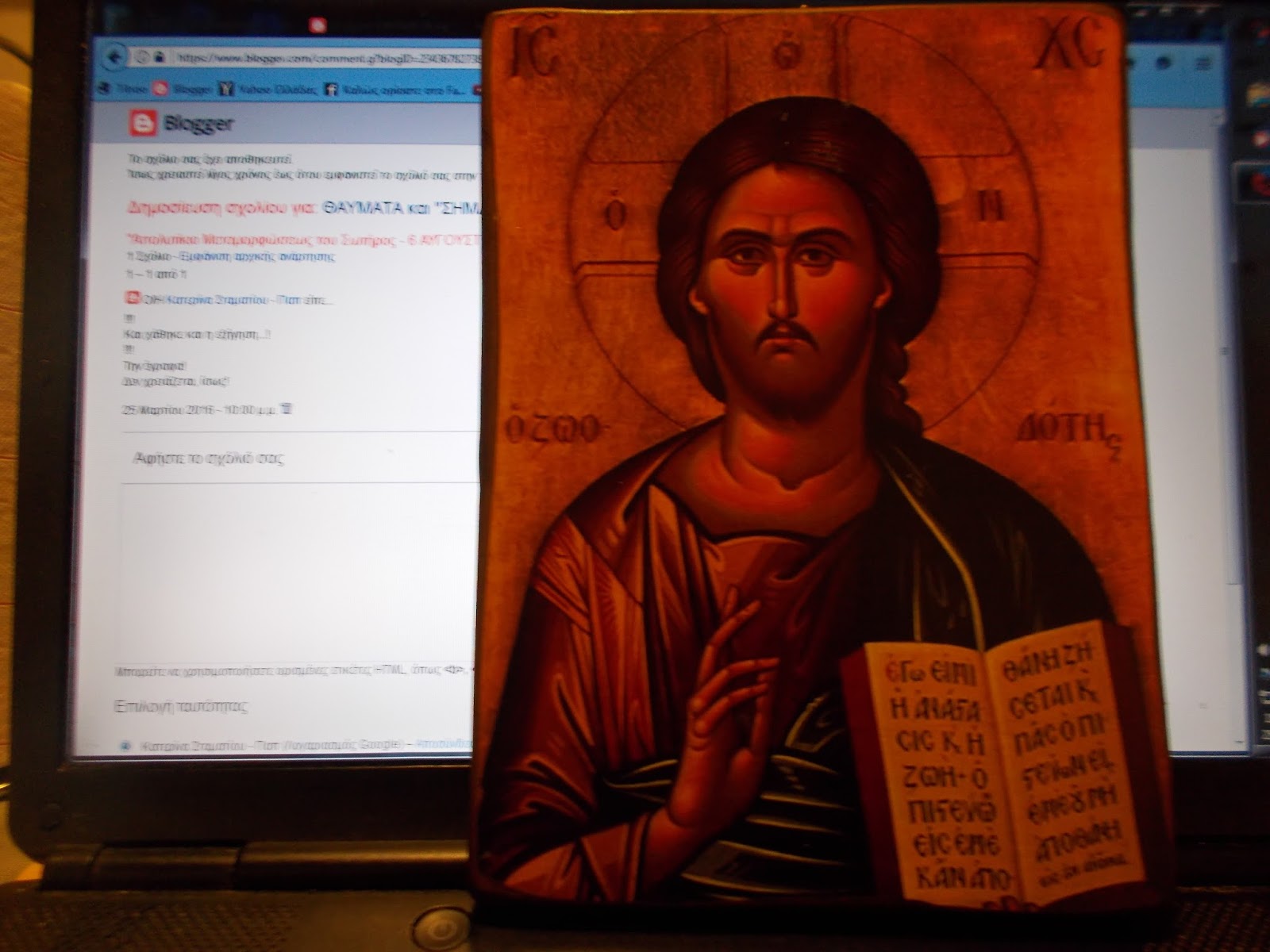
Task: Open the ΘΑΥΜΑΤΑ και ΣΗΜΑ blog title link
Action: click(x=402, y=209)
